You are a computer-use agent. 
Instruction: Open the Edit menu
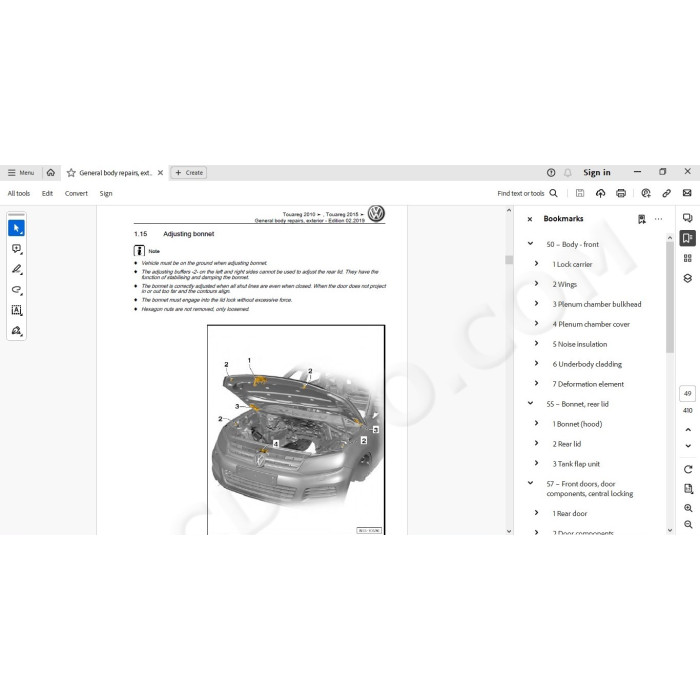point(47,193)
